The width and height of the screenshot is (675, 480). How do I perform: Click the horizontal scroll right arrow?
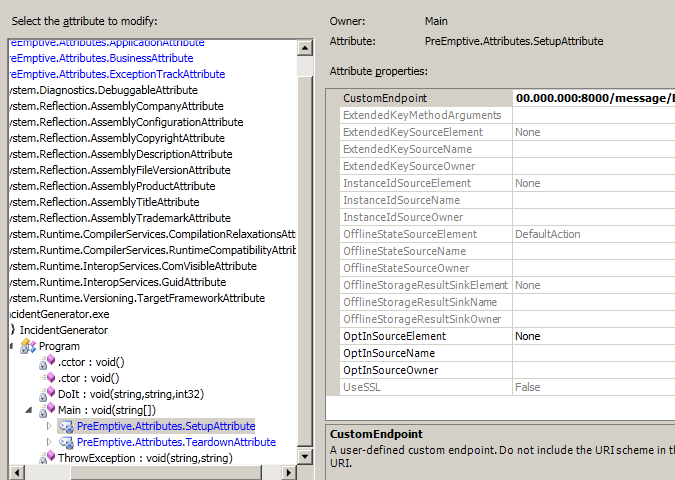(288, 473)
